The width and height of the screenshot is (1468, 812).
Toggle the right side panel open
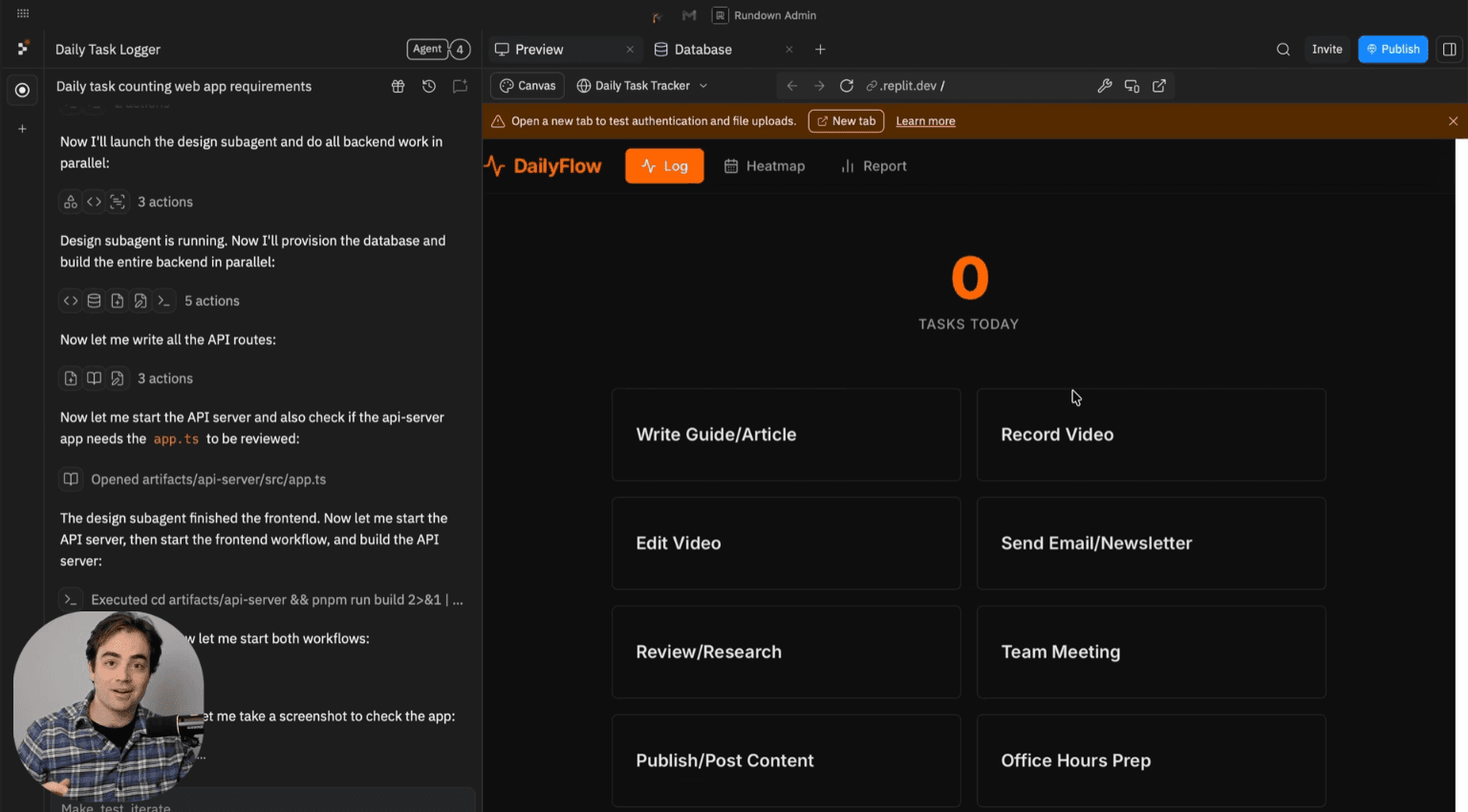point(1450,49)
